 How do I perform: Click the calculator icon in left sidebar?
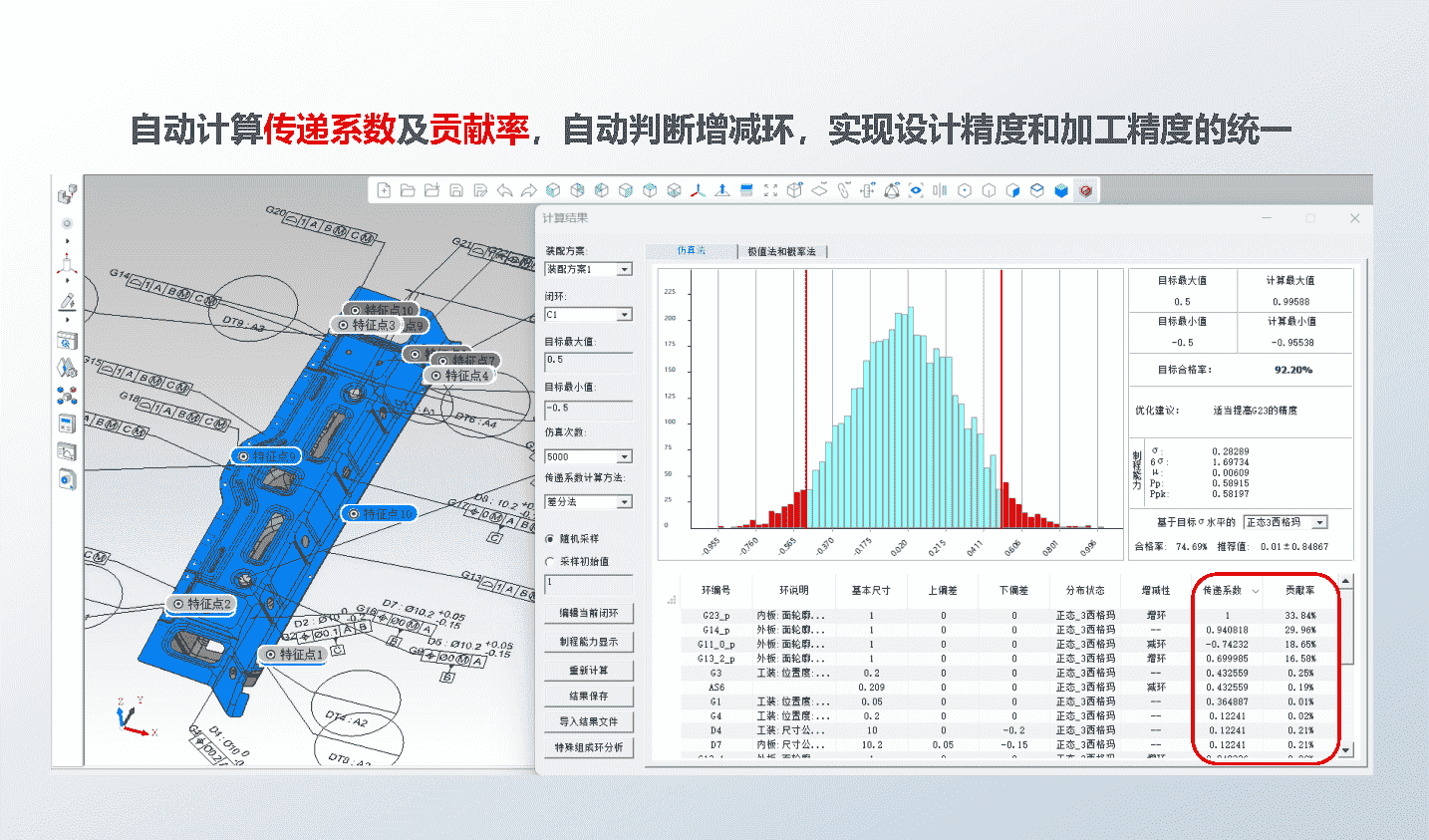point(67,423)
